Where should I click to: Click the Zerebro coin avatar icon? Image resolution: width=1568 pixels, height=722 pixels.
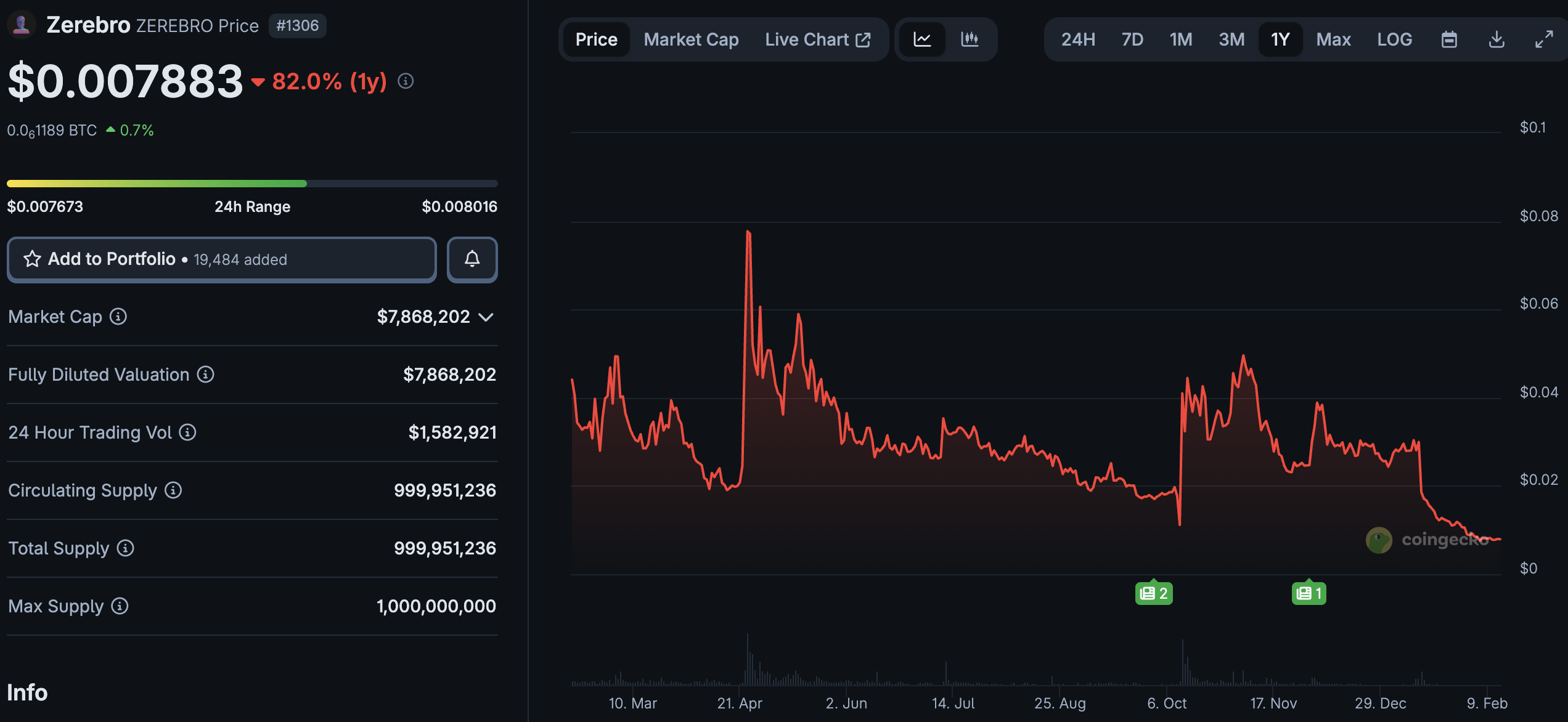pyautogui.click(x=22, y=25)
